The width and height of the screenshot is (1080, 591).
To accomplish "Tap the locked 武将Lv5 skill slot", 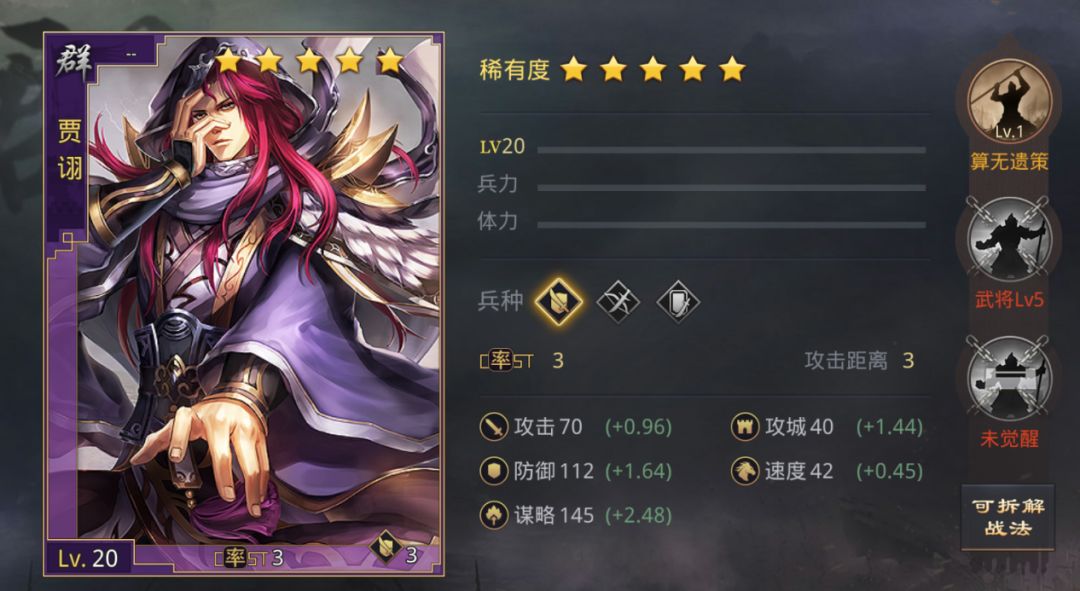I will (1010, 240).
